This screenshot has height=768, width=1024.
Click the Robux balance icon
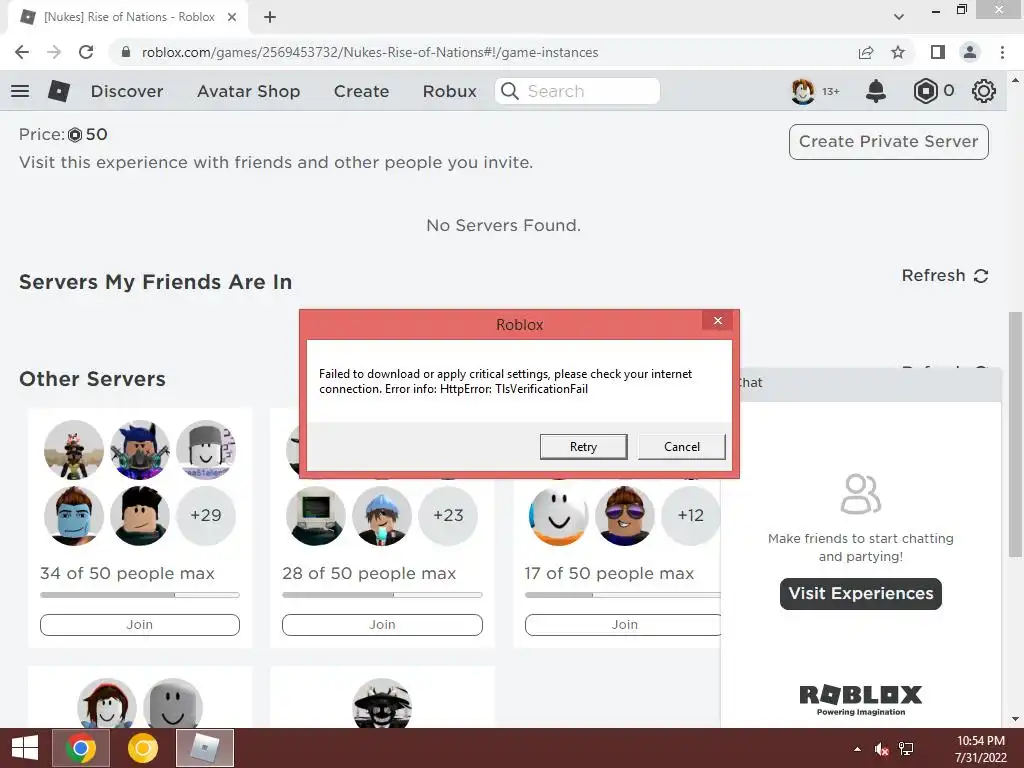(925, 91)
